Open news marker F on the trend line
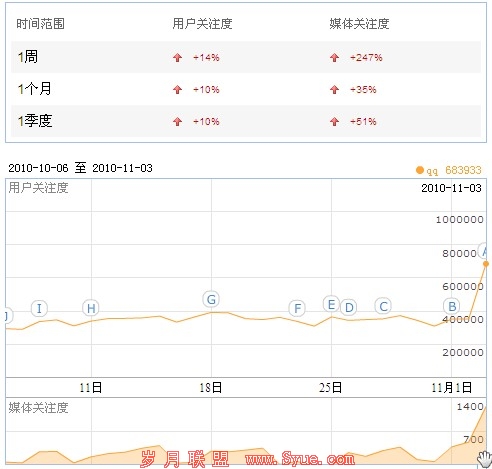492x469 pixels. click(297, 308)
